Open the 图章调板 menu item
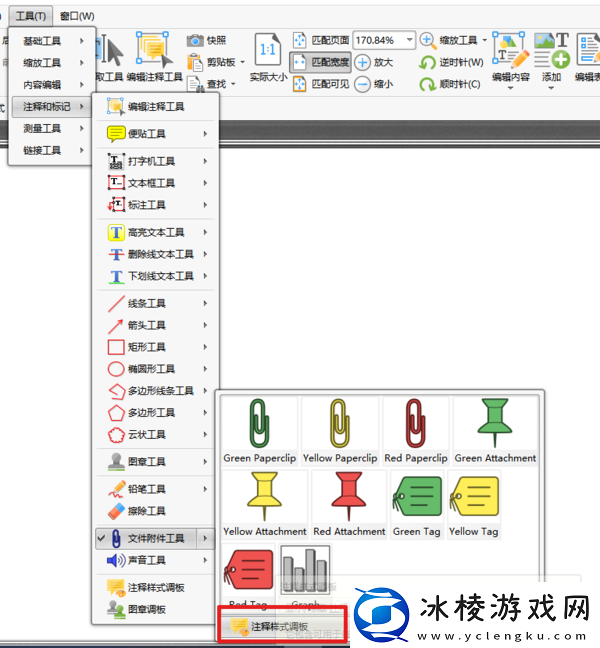Viewport: 600px width, 648px height. [x=155, y=610]
